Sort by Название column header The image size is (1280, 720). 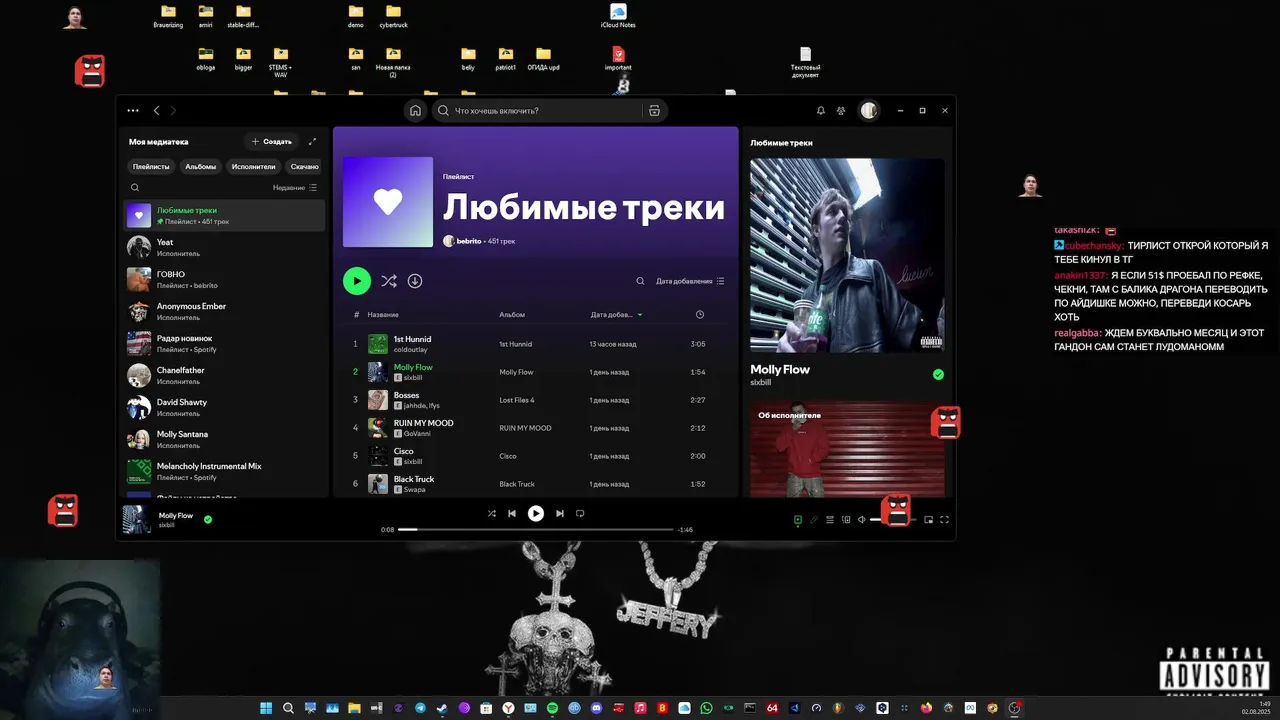tap(383, 315)
